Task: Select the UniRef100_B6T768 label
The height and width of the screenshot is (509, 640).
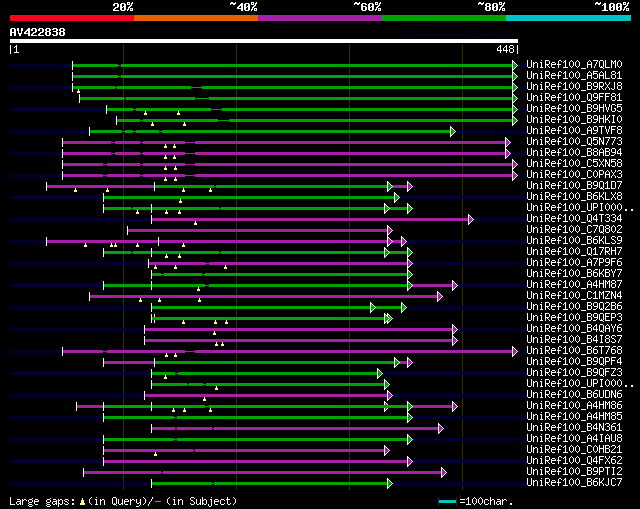Action: (x=574, y=351)
